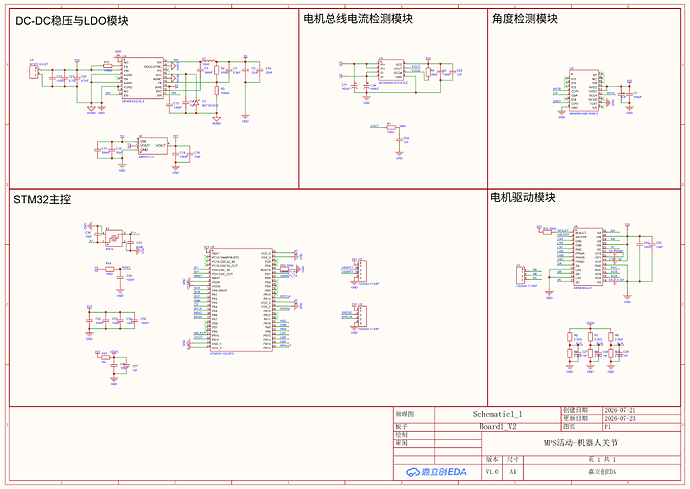
Task: Select the large STM32 microcontroller symbol
Action: pos(242,300)
